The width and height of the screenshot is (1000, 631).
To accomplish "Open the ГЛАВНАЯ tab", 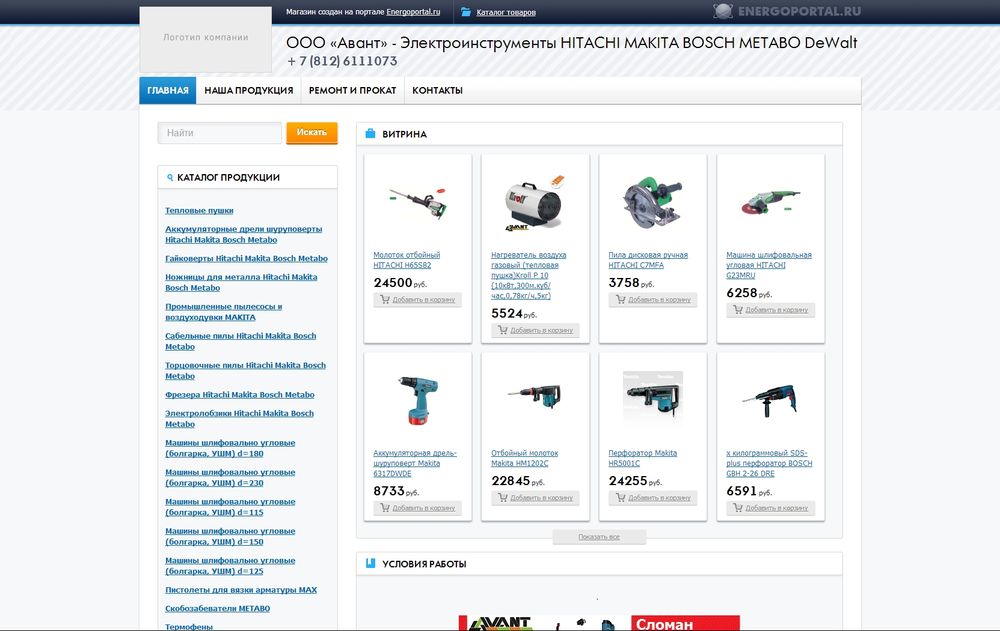I will click(x=168, y=91).
